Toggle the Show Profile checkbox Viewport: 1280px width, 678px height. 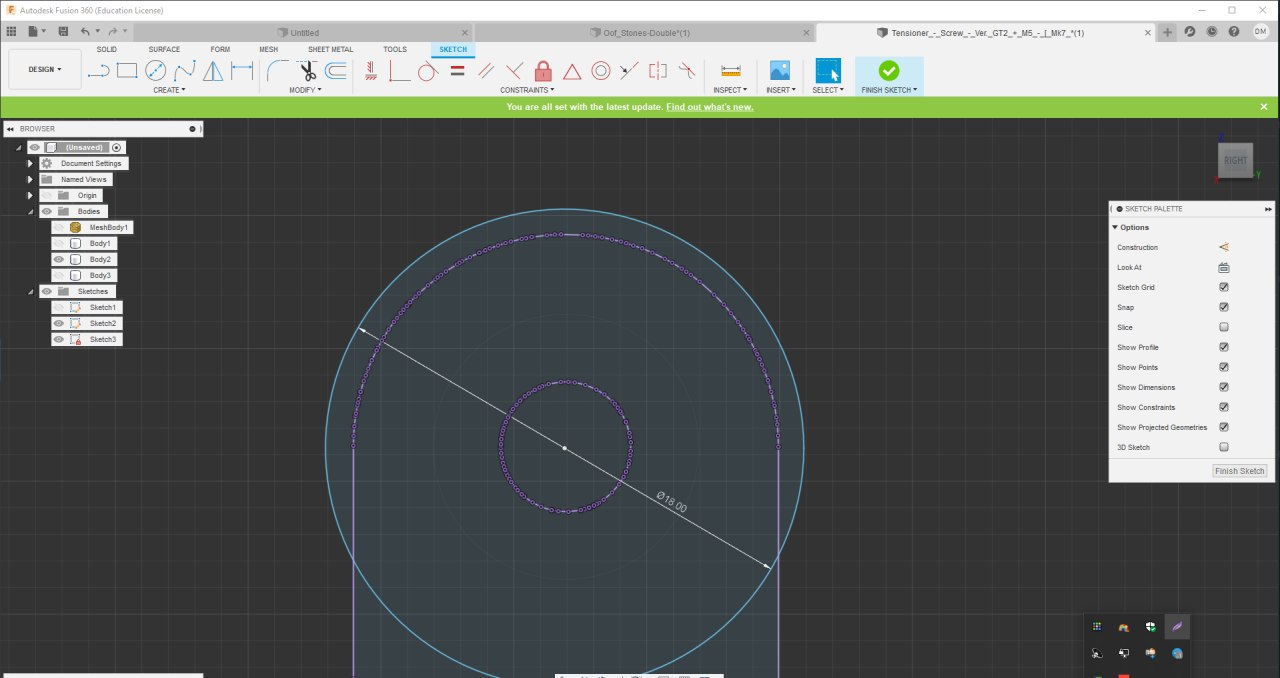(1224, 347)
